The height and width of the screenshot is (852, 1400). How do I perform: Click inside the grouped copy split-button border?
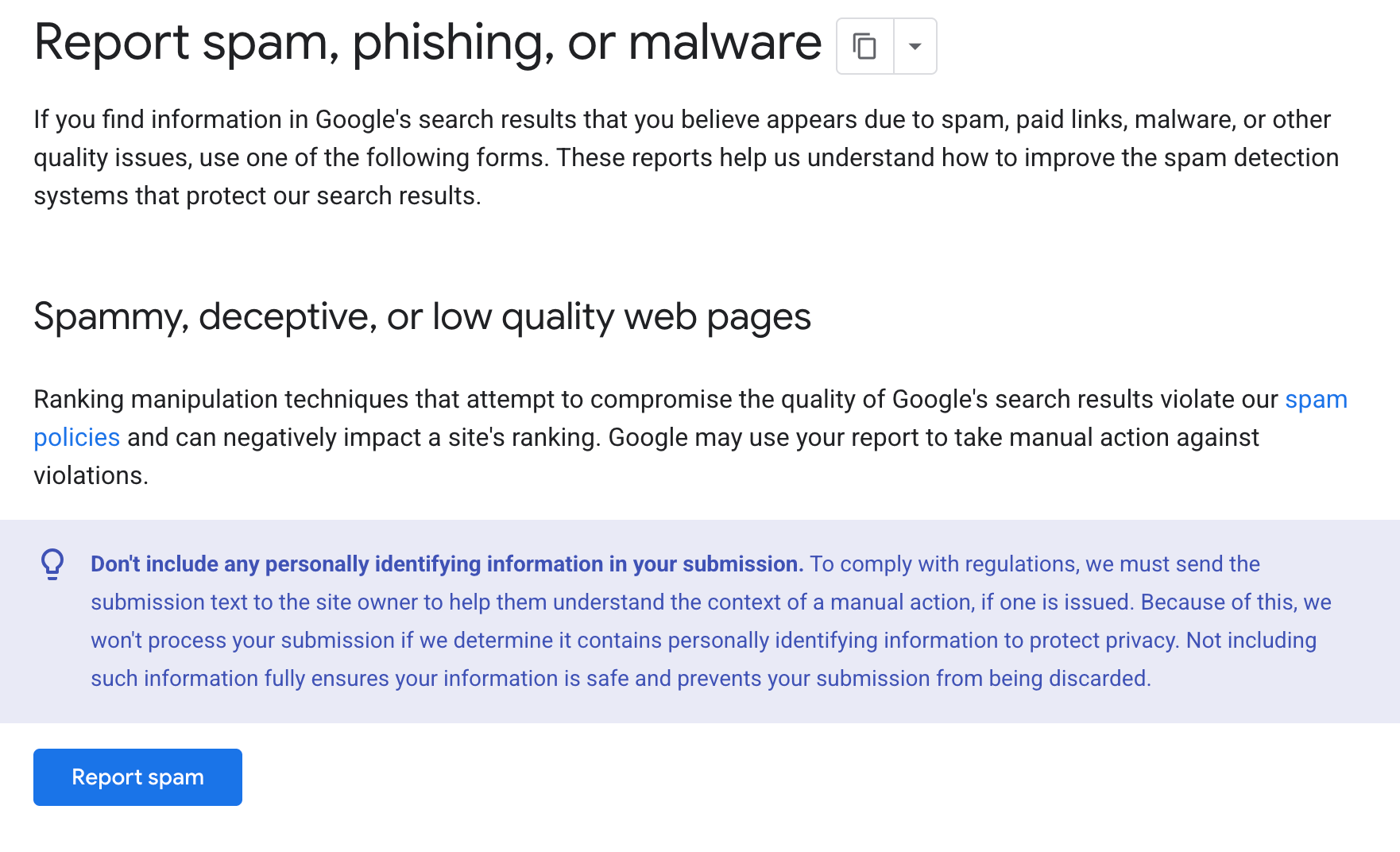(x=886, y=46)
